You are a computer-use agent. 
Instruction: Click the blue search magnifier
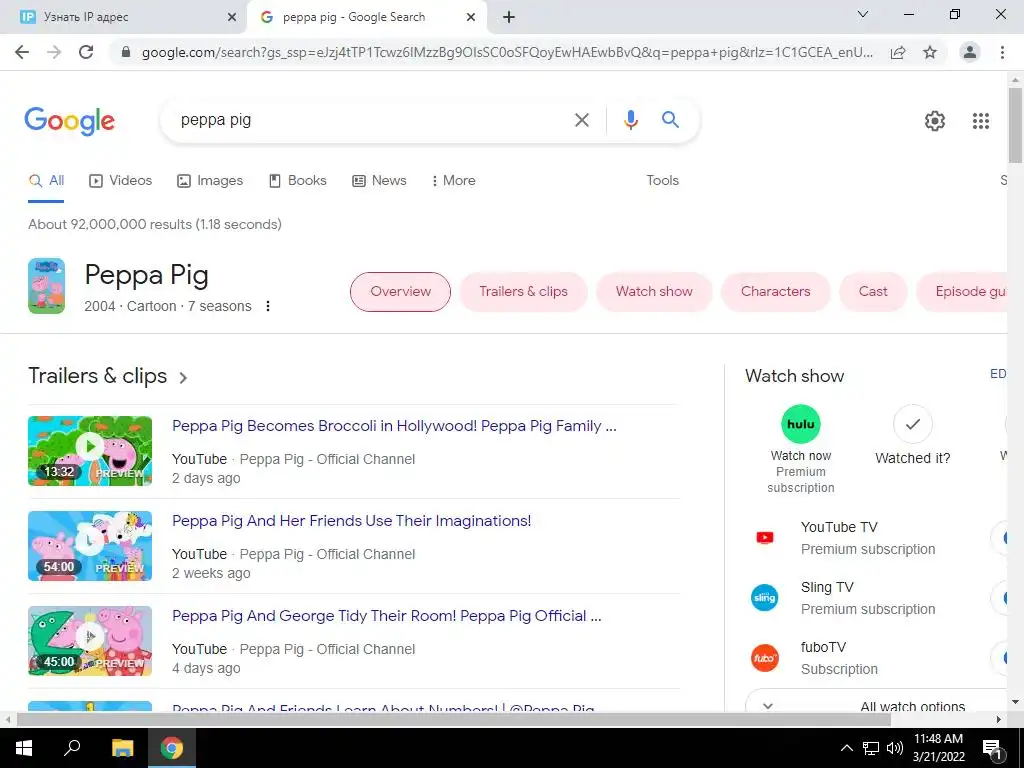[670, 120]
